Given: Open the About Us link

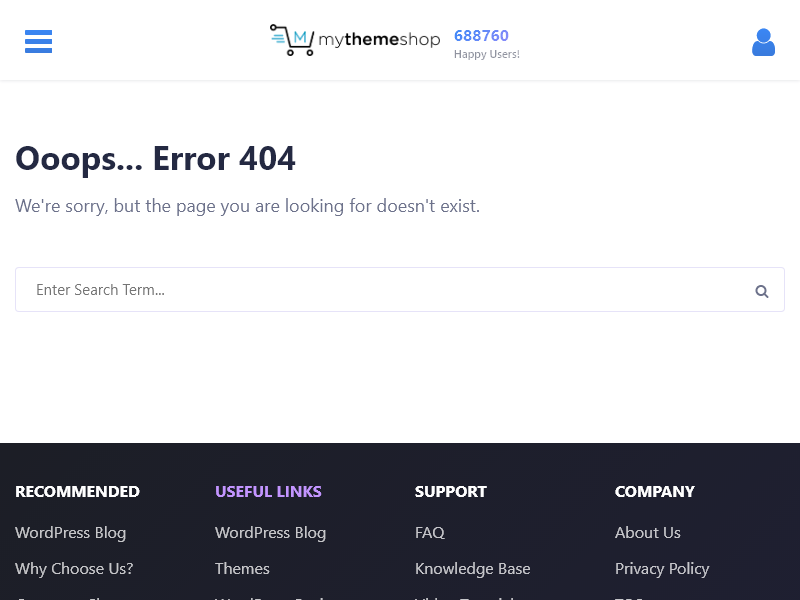Looking at the screenshot, I should click(x=647, y=533).
